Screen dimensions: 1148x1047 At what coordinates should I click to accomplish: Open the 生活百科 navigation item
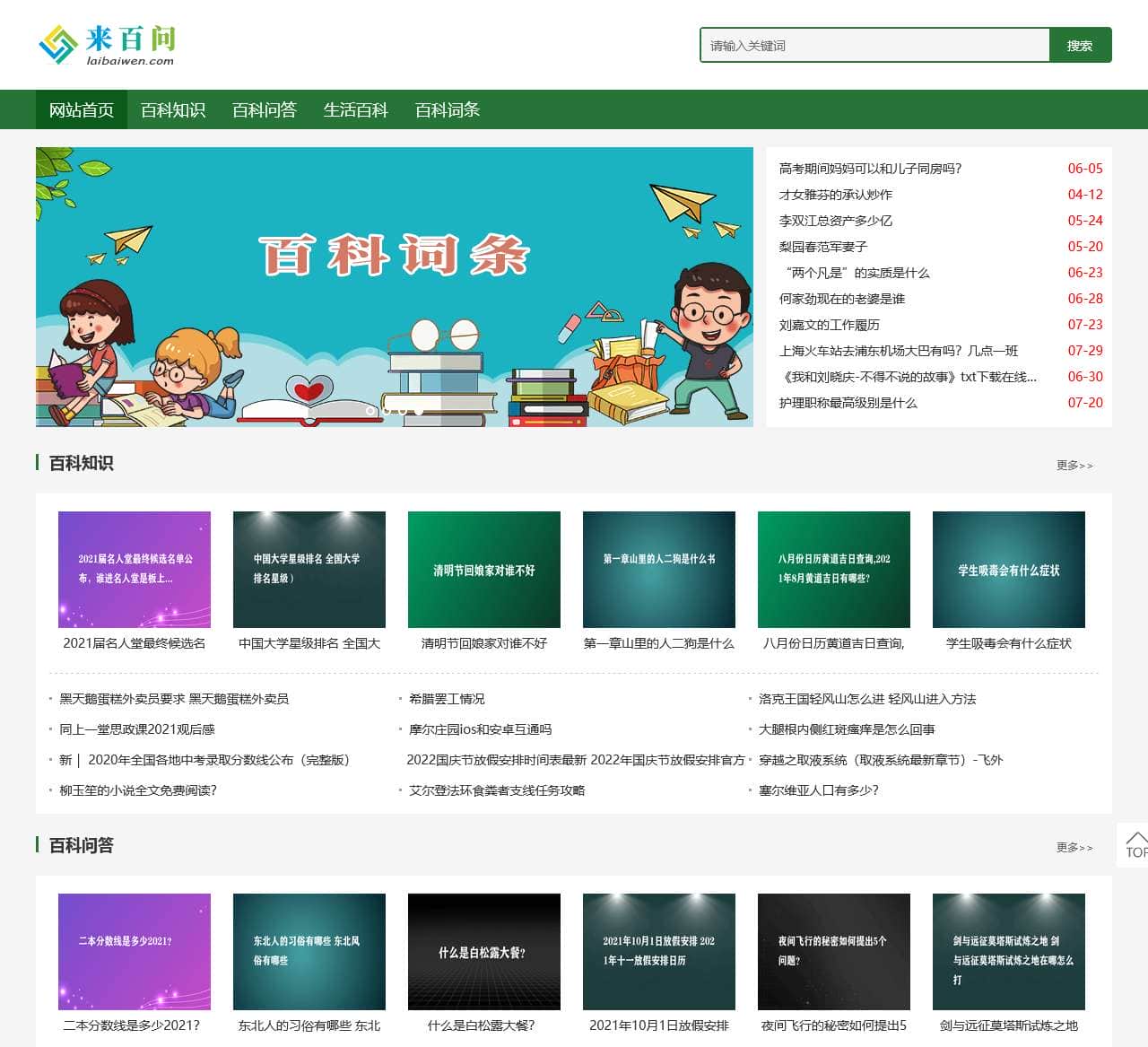coord(356,110)
